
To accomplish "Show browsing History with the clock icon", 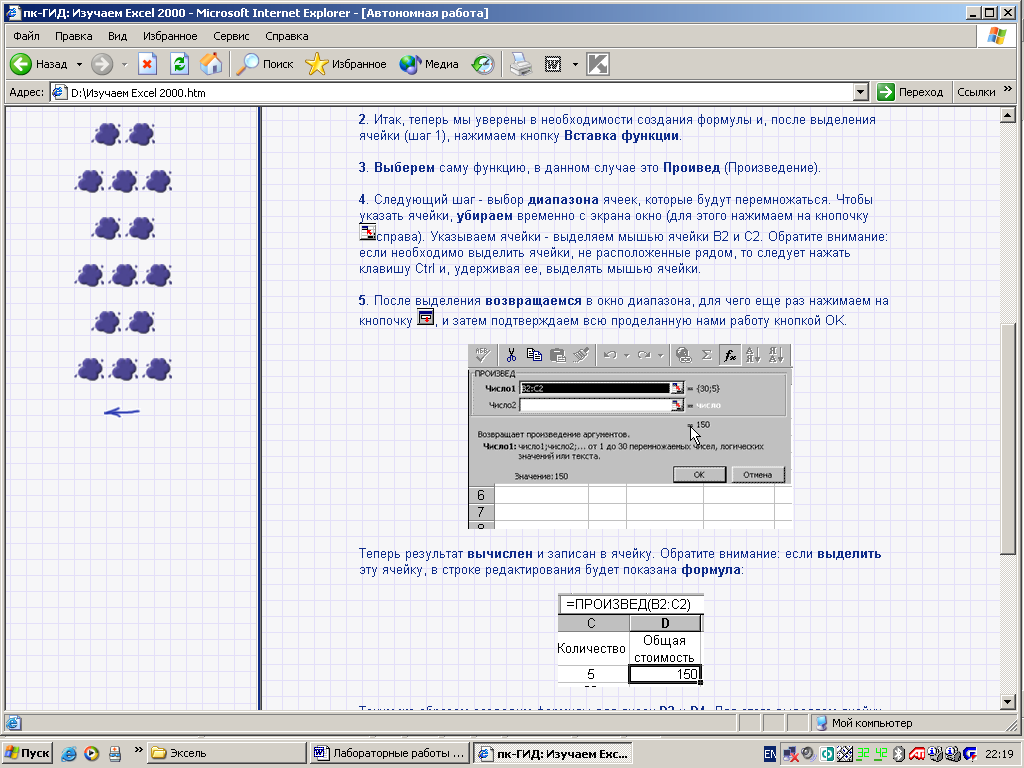I will coord(483,64).
